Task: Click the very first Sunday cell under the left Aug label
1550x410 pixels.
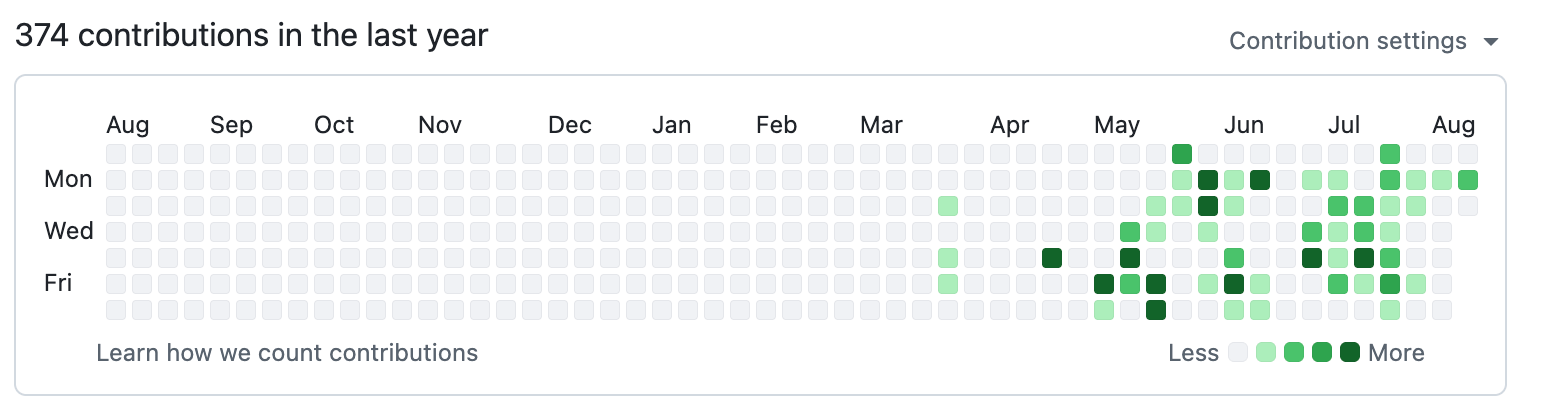Action: point(116,154)
